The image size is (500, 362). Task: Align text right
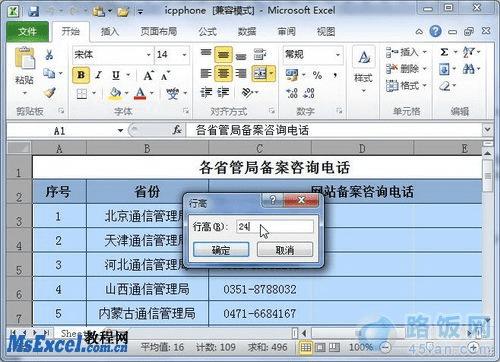pos(241,73)
